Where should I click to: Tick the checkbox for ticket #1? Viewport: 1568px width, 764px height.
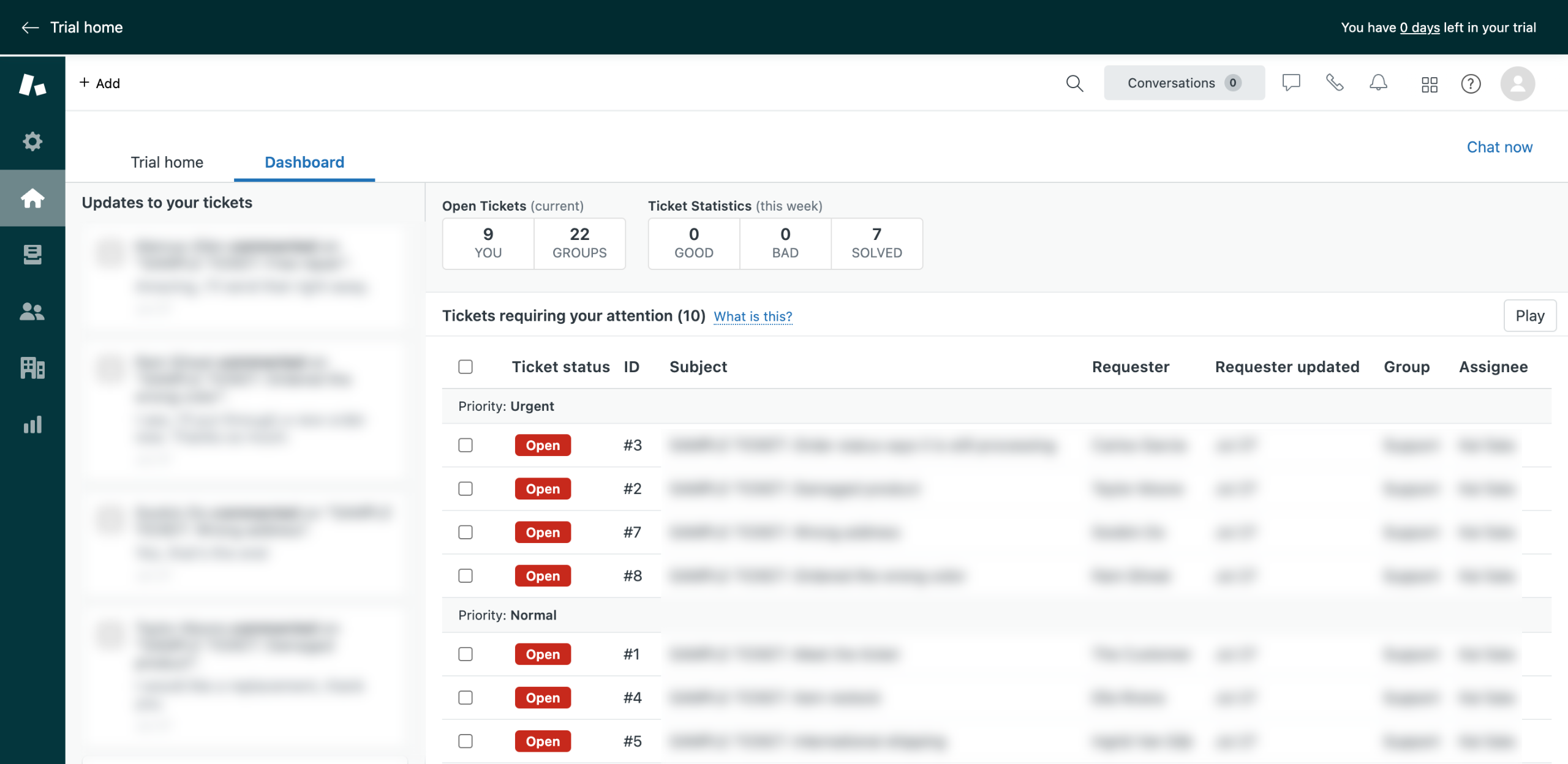pyautogui.click(x=466, y=654)
